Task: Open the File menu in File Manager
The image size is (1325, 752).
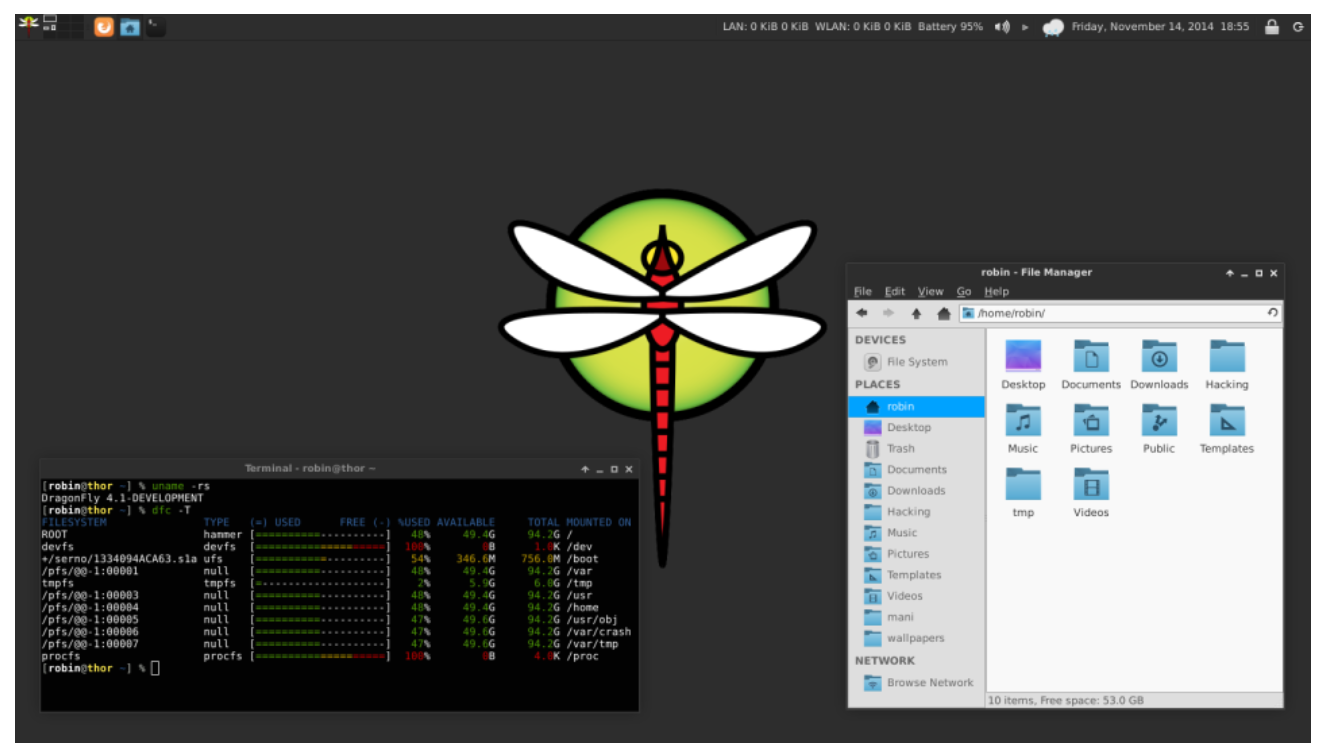Action: (862, 291)
